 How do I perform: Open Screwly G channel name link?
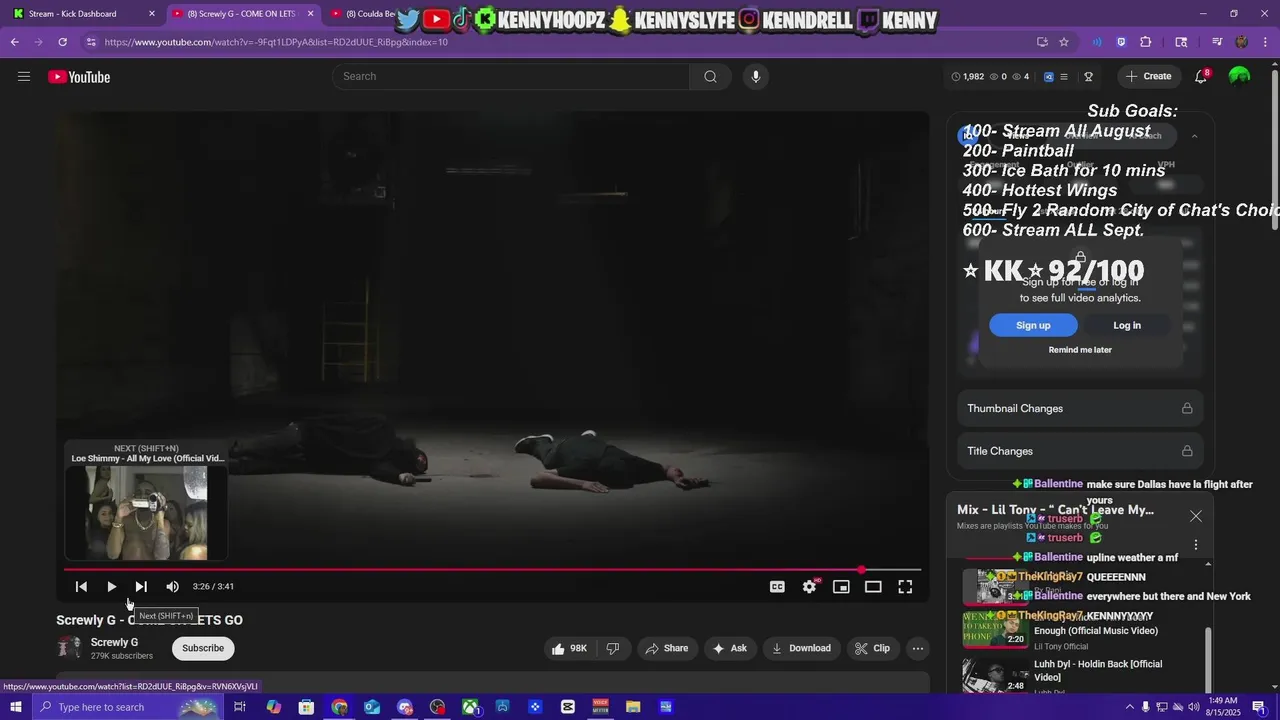point(114,642)
